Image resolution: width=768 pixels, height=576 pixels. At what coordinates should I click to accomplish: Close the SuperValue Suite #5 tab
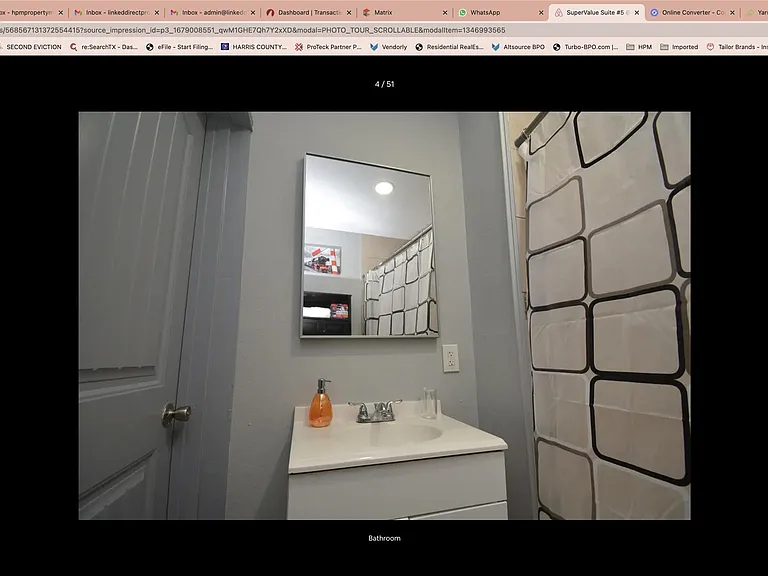[637, 13]
